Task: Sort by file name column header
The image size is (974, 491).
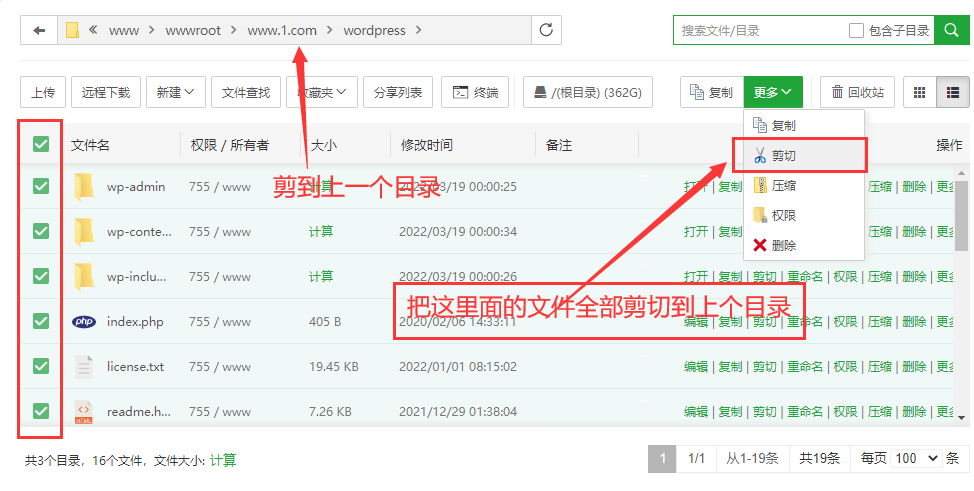Action: point(91,145)
